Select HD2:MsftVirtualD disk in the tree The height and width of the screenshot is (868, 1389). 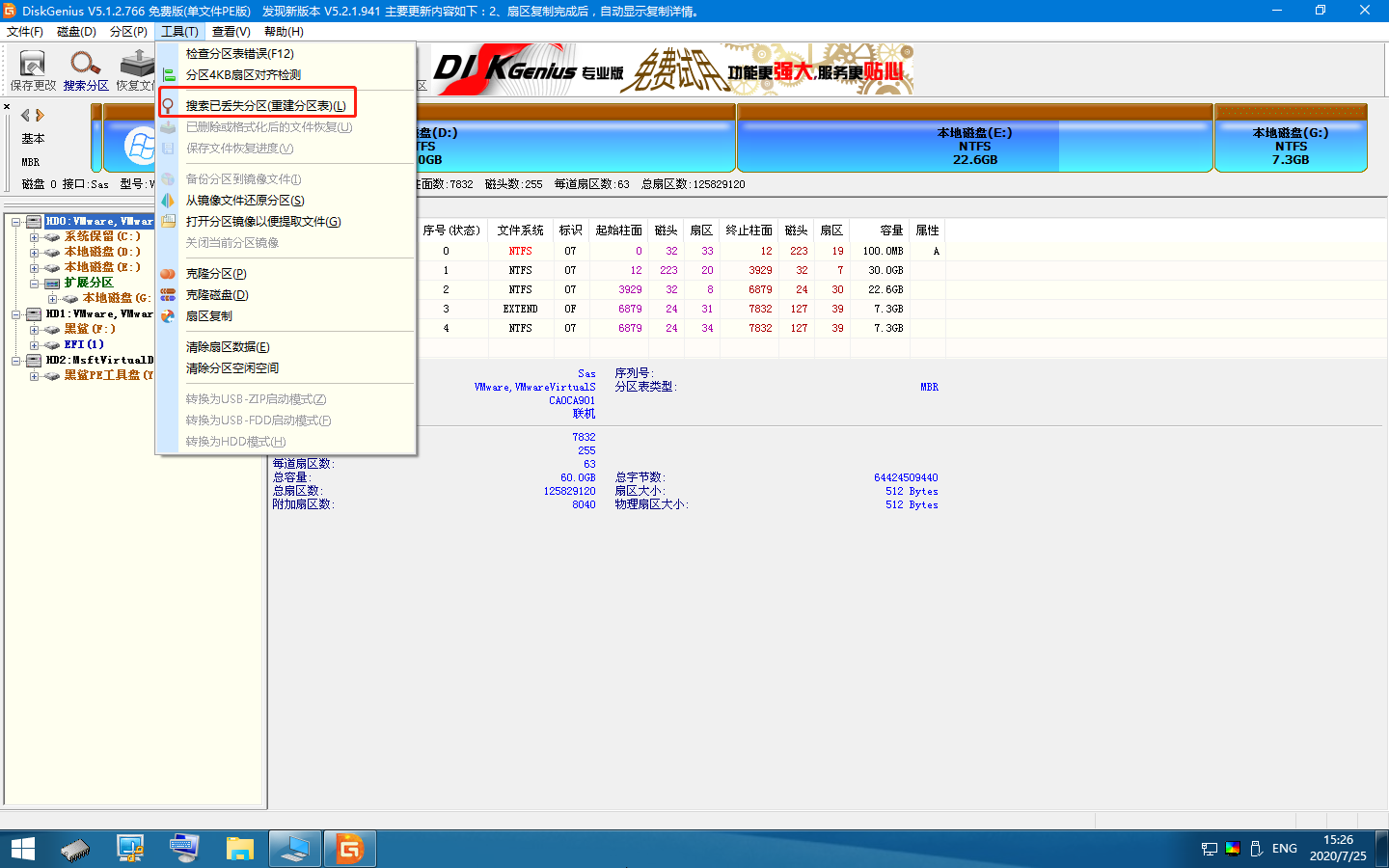pos(99,360)
